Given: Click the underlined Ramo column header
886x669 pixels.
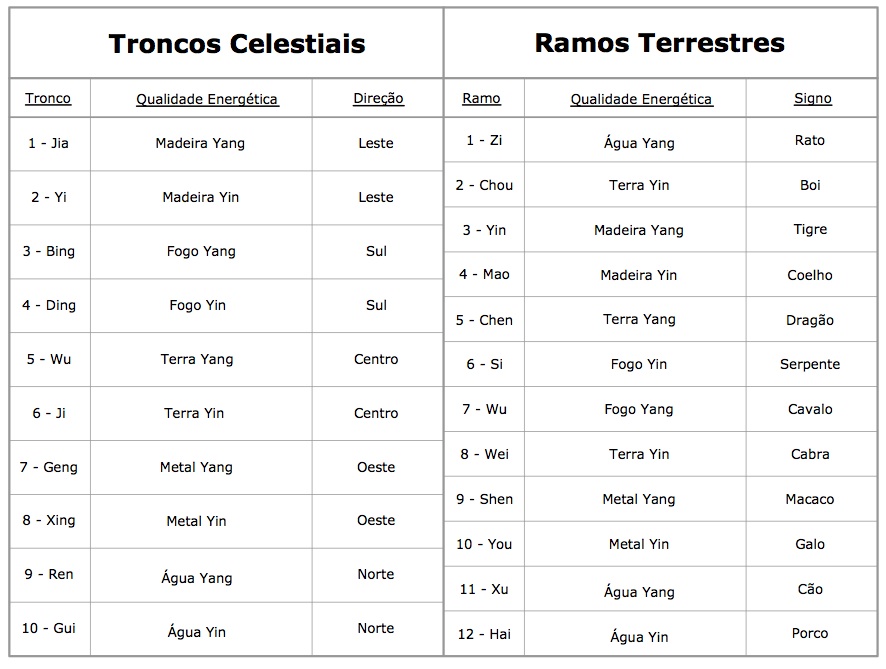Looking at the screenshot, I should click(481, 99).
